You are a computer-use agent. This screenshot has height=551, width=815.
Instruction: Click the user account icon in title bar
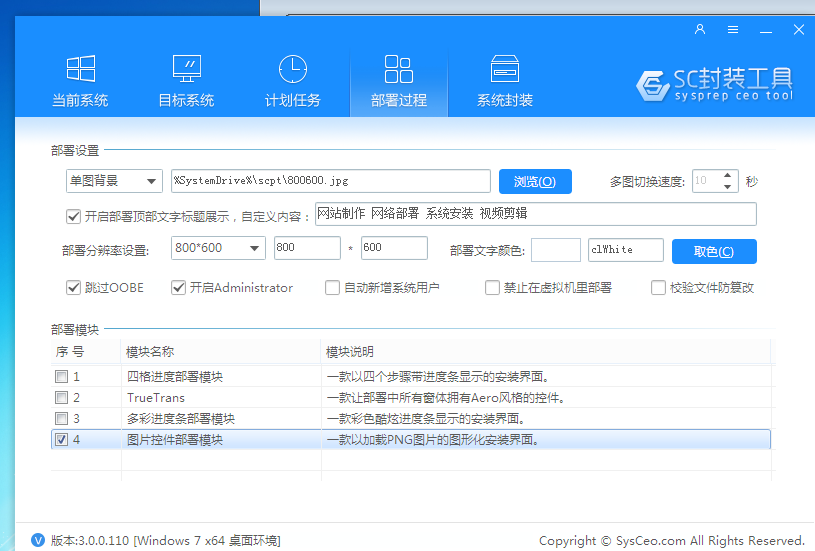(700, 30)
